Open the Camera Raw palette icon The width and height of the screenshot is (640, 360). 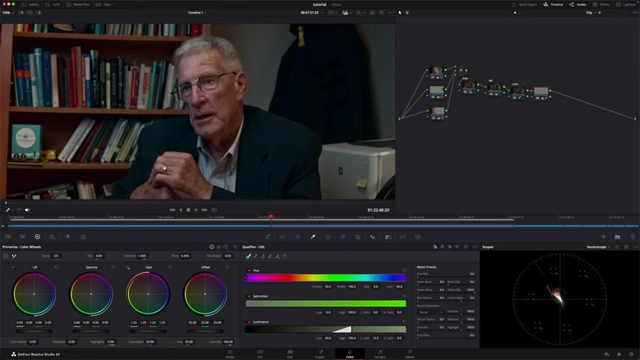coord(8,237)
